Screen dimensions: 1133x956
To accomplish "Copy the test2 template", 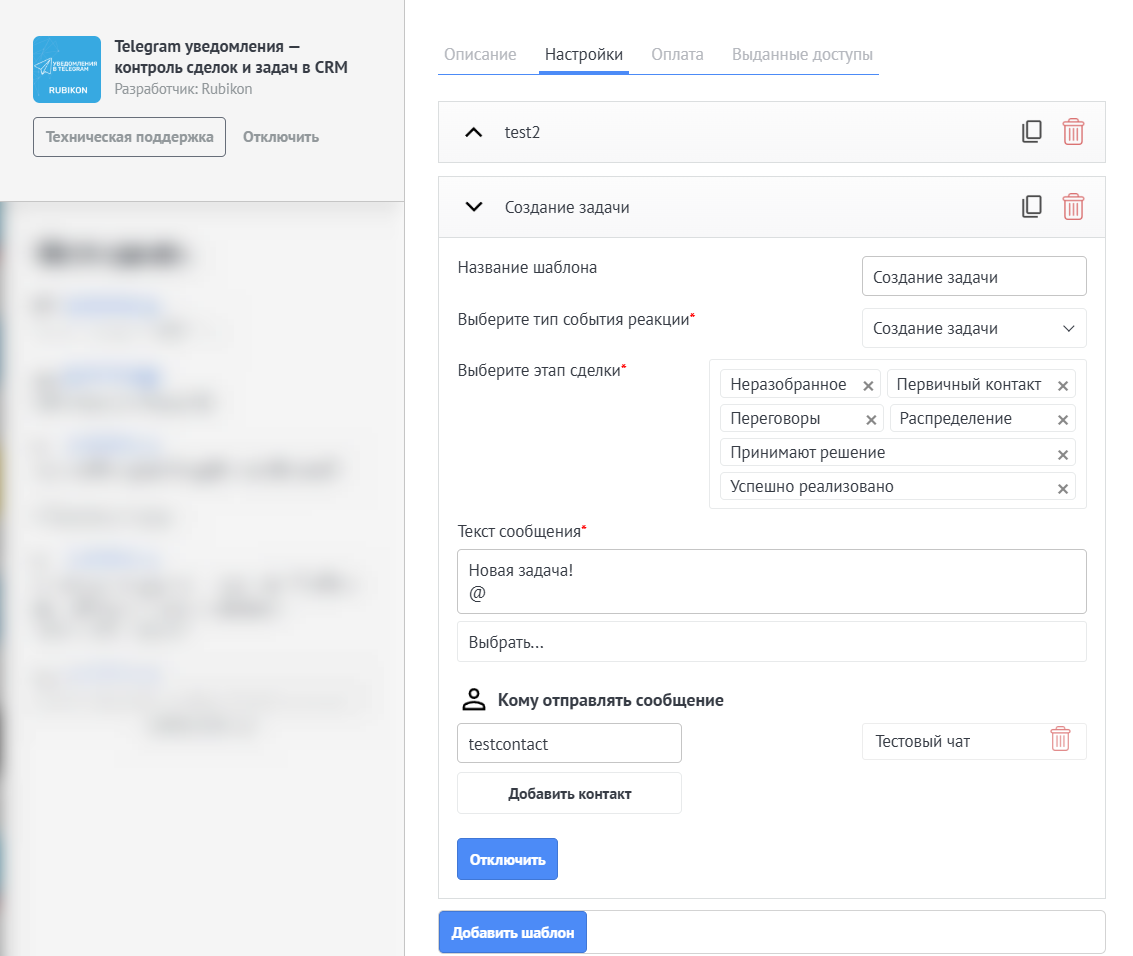I will 1032,132.
